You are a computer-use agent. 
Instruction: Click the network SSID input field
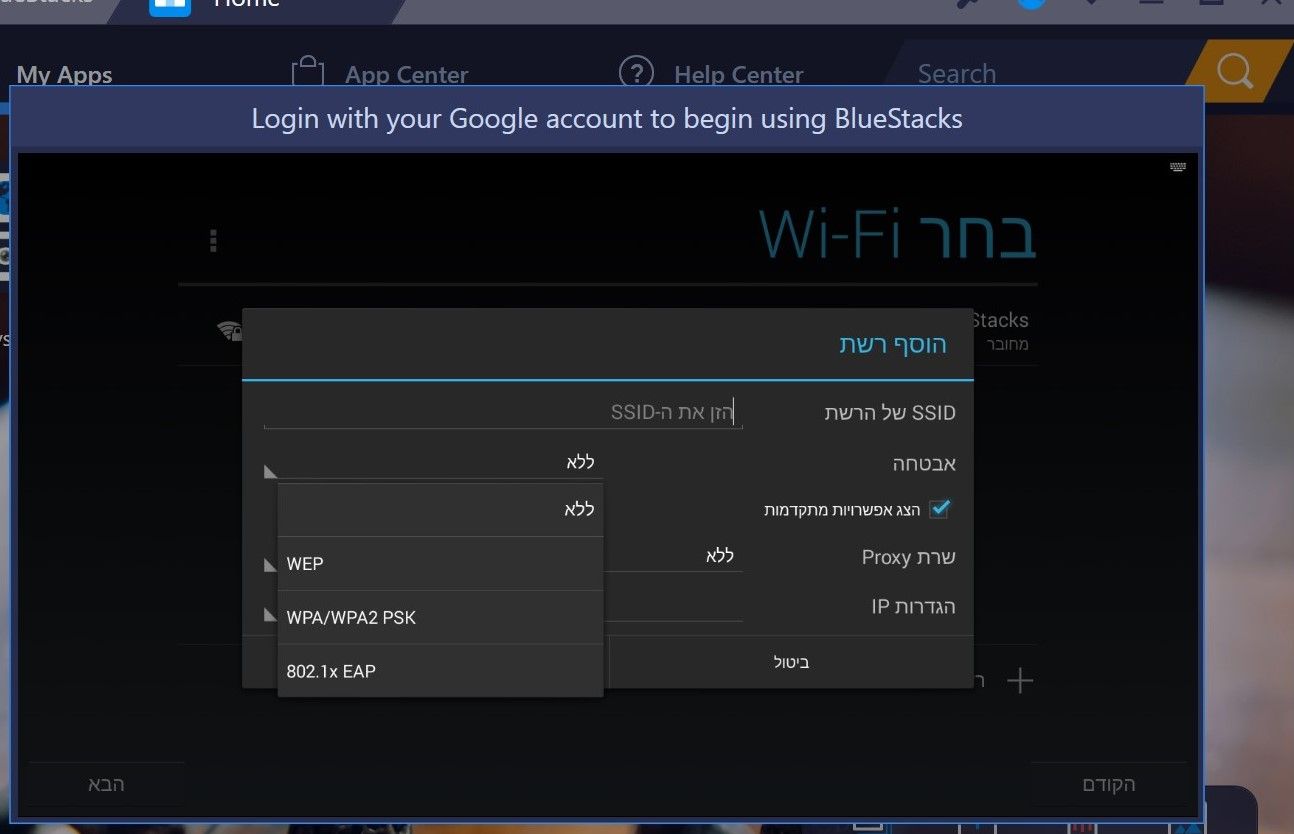point(503,413)
